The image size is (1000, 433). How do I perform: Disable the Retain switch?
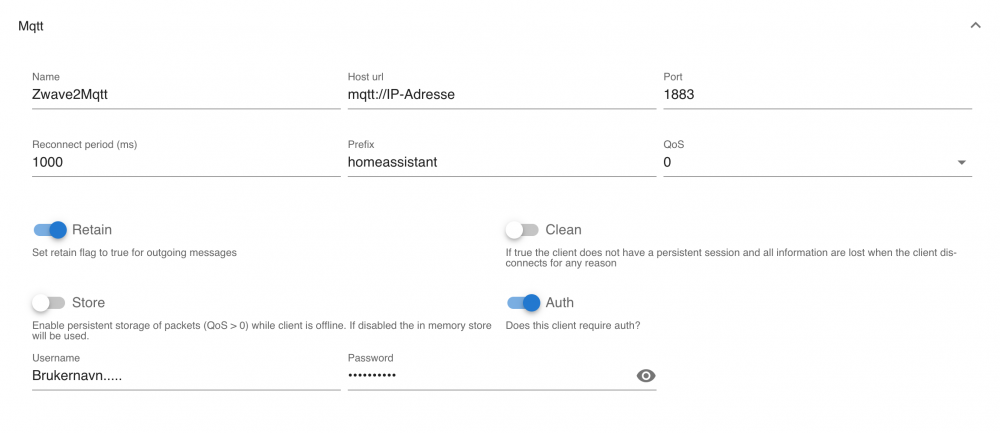coord(49,230)
